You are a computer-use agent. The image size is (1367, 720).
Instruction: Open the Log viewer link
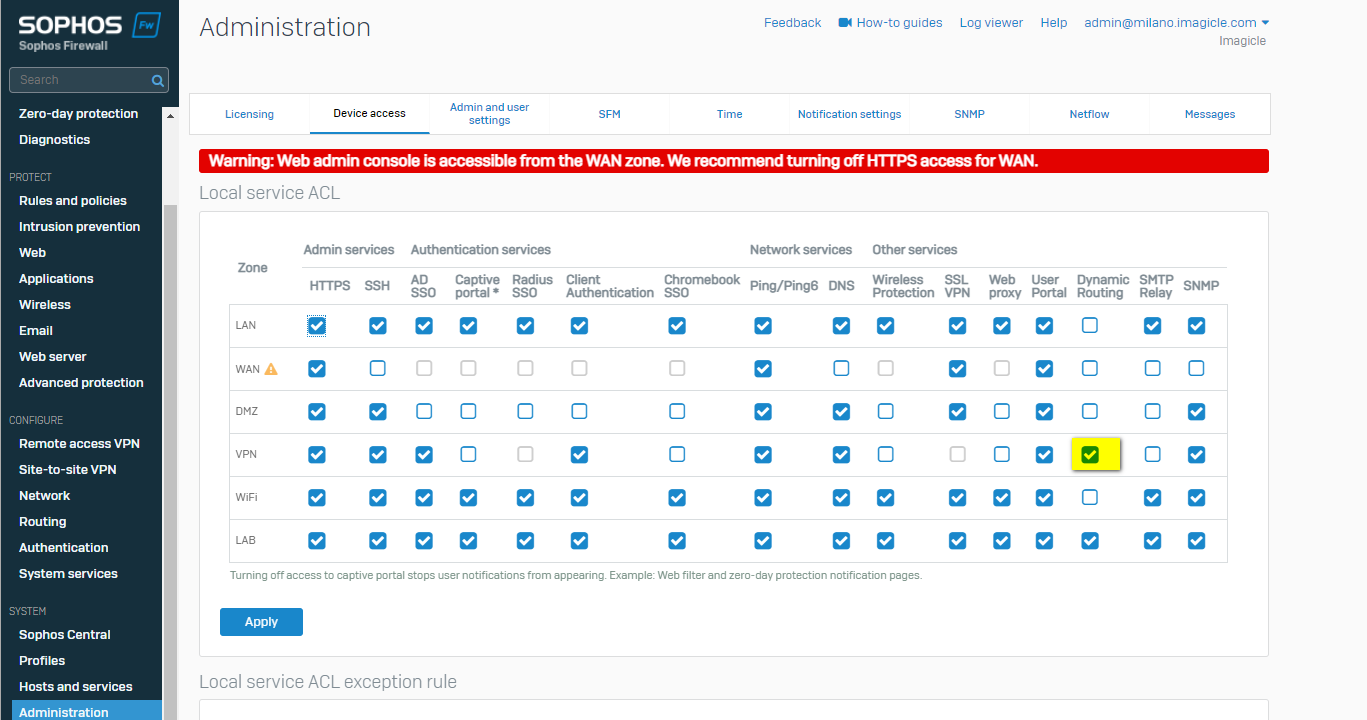(x=991, y=23)
